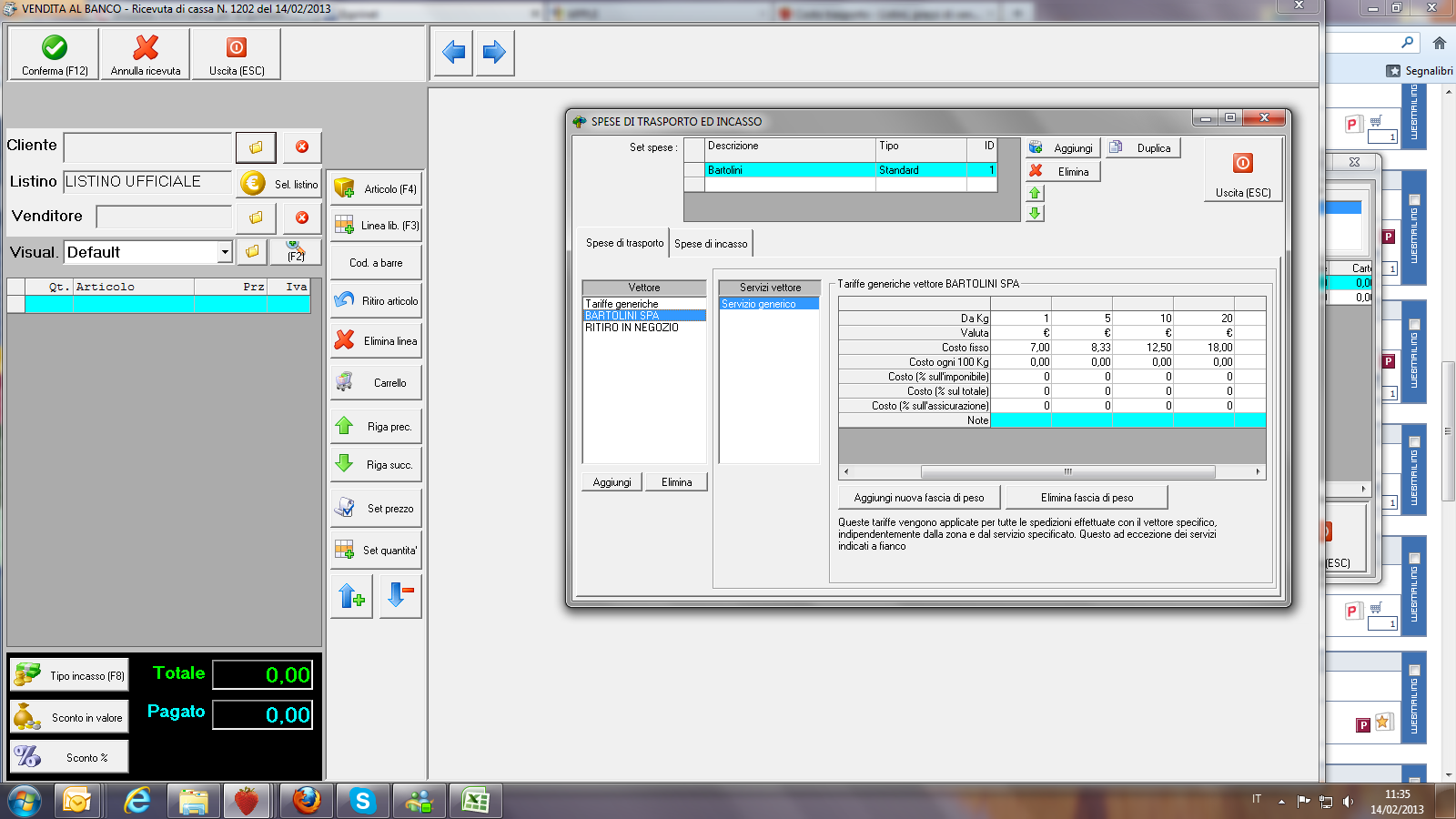1456x819 pixels.
Task: Open the folder icon next to Visual.
Action: click(252, 252)
